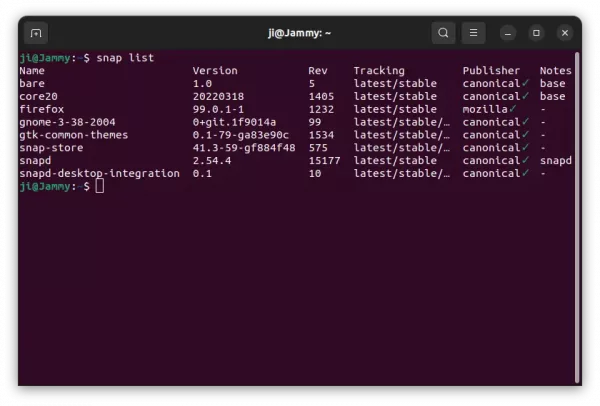
Task: Click the Version column header
Action: [215, 71]
